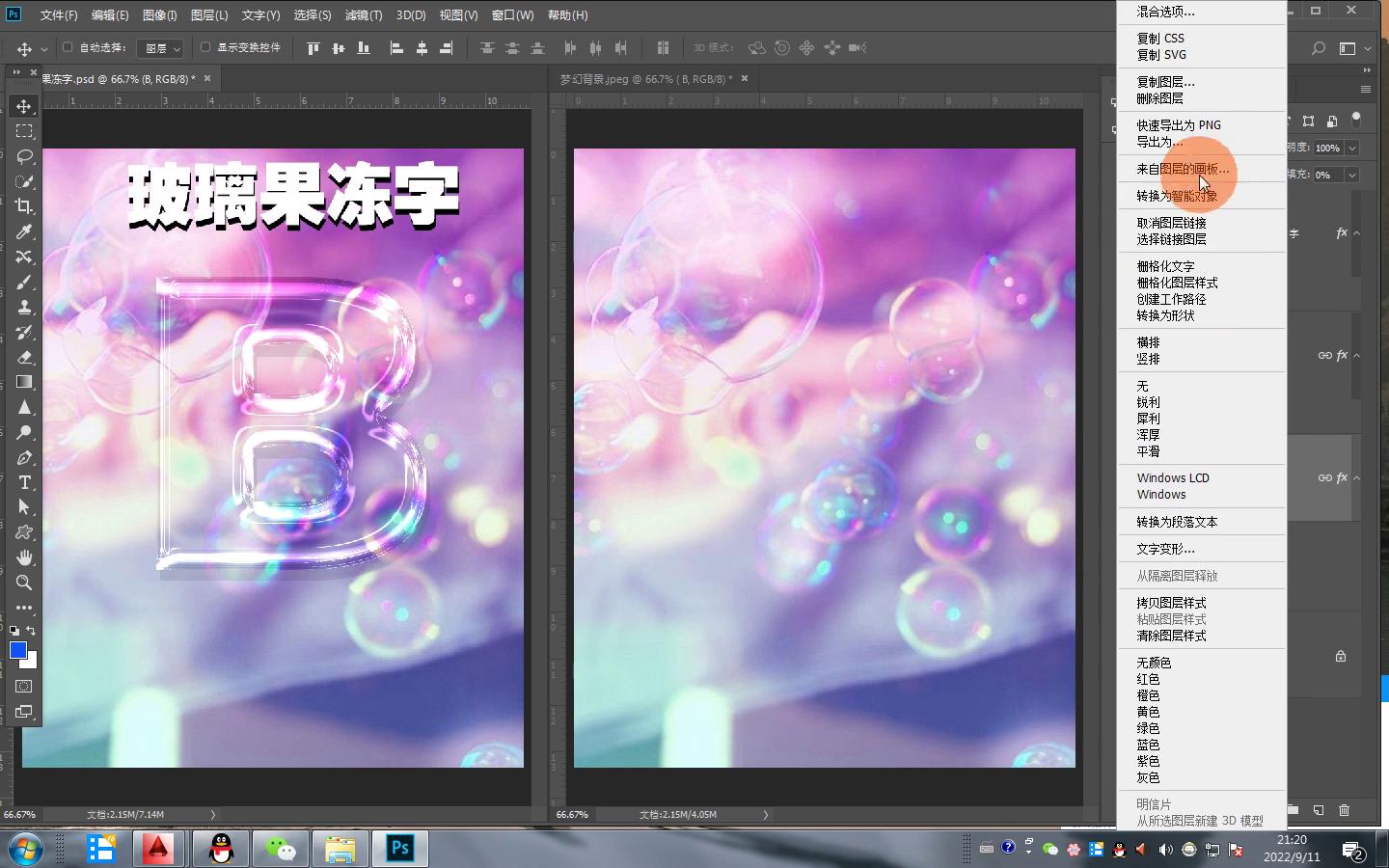Click the blue foreground color swatch
Screen dimensions: 1389x868
[x=17, y=650]
